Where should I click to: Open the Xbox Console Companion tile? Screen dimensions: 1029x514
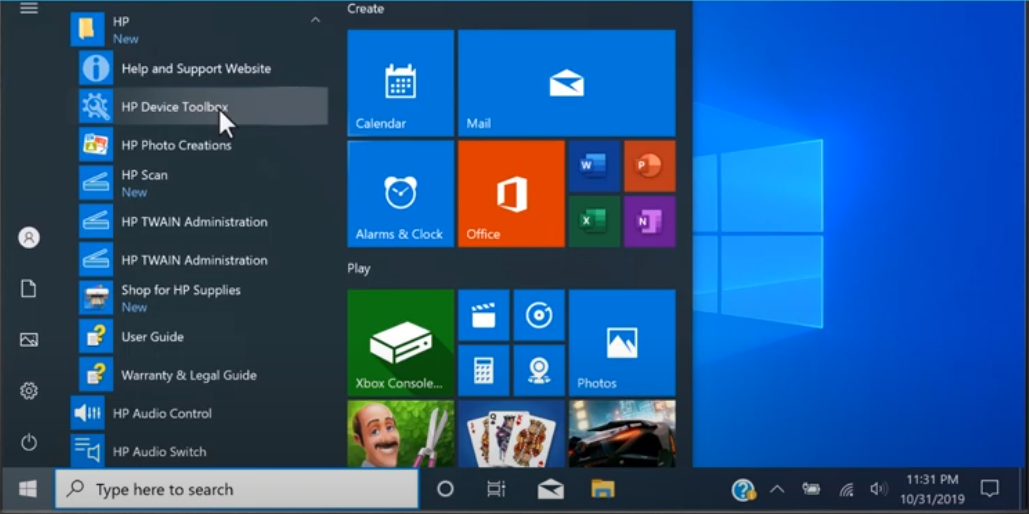coord(400,343)
